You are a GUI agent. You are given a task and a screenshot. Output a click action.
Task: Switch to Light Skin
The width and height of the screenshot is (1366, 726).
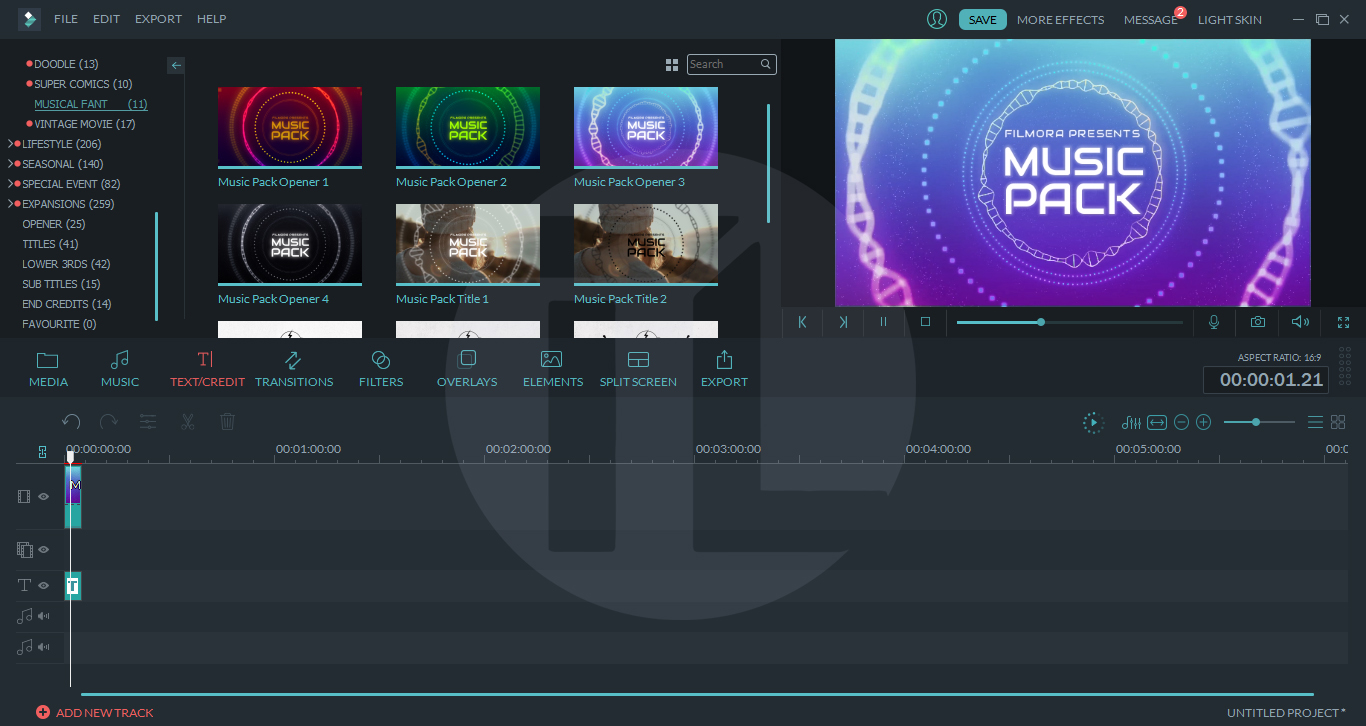1230,19
